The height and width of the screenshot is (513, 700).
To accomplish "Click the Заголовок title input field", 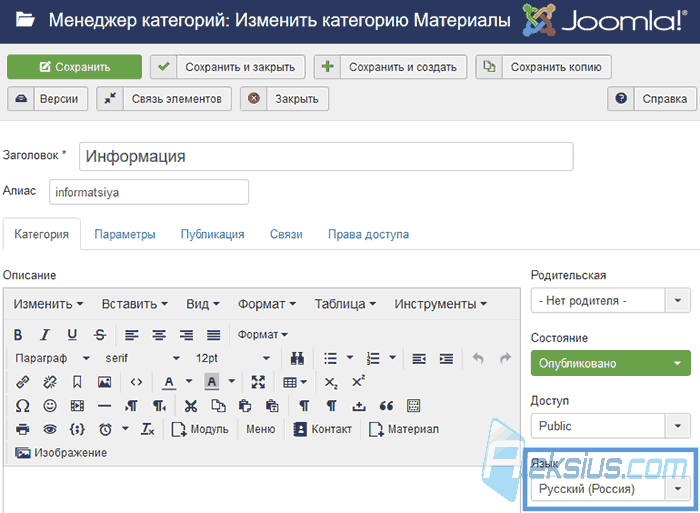I will pos(326,156).
